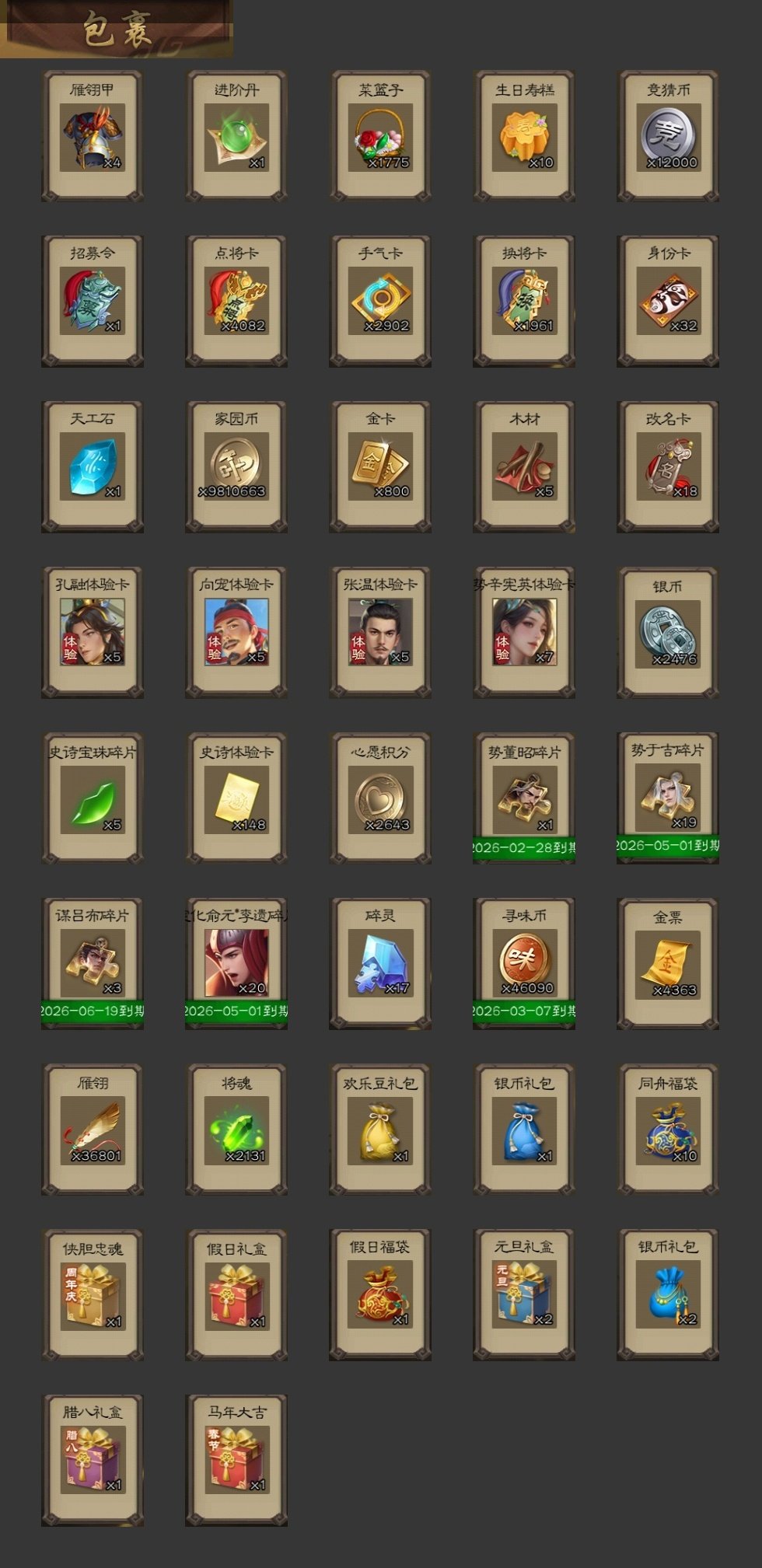
Task: Select the 点将卡 card item
Action: (236, 301)
